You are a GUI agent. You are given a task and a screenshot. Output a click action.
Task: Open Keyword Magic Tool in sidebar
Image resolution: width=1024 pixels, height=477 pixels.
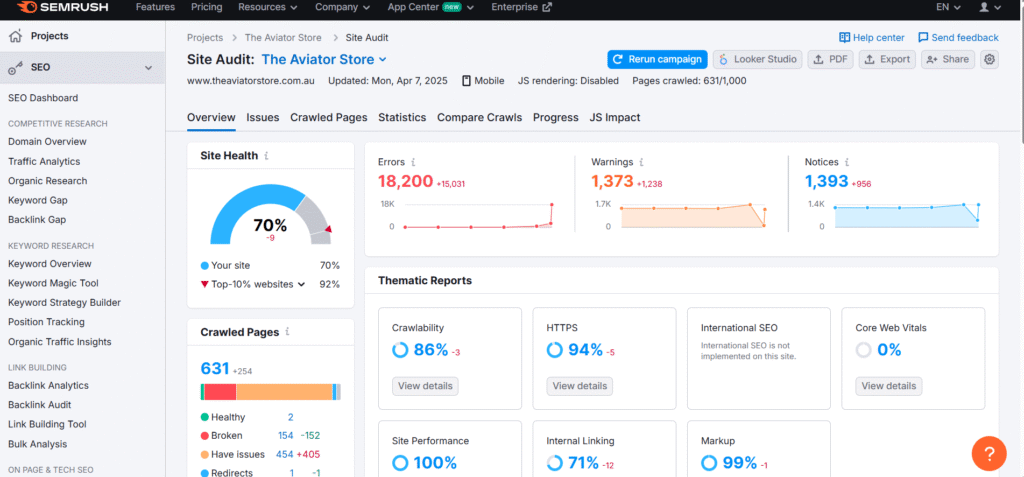54,283
